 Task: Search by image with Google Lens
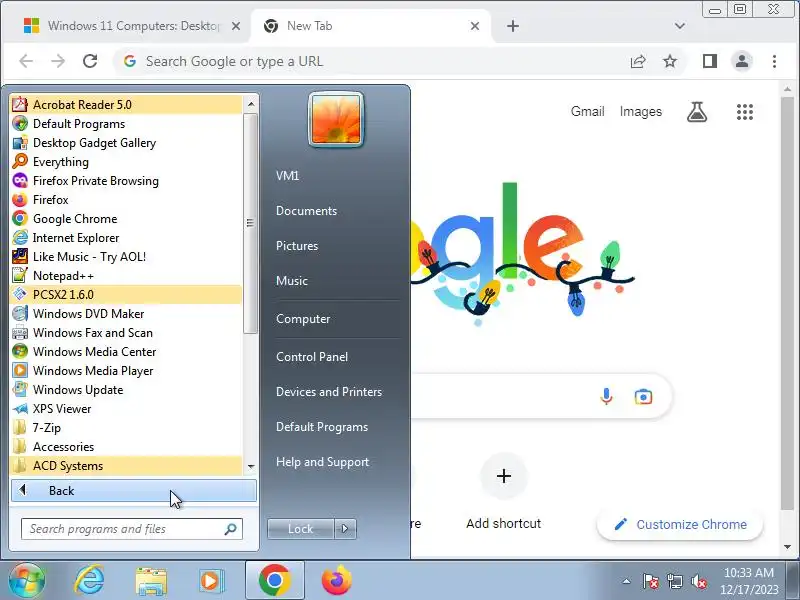click(643, 396)
